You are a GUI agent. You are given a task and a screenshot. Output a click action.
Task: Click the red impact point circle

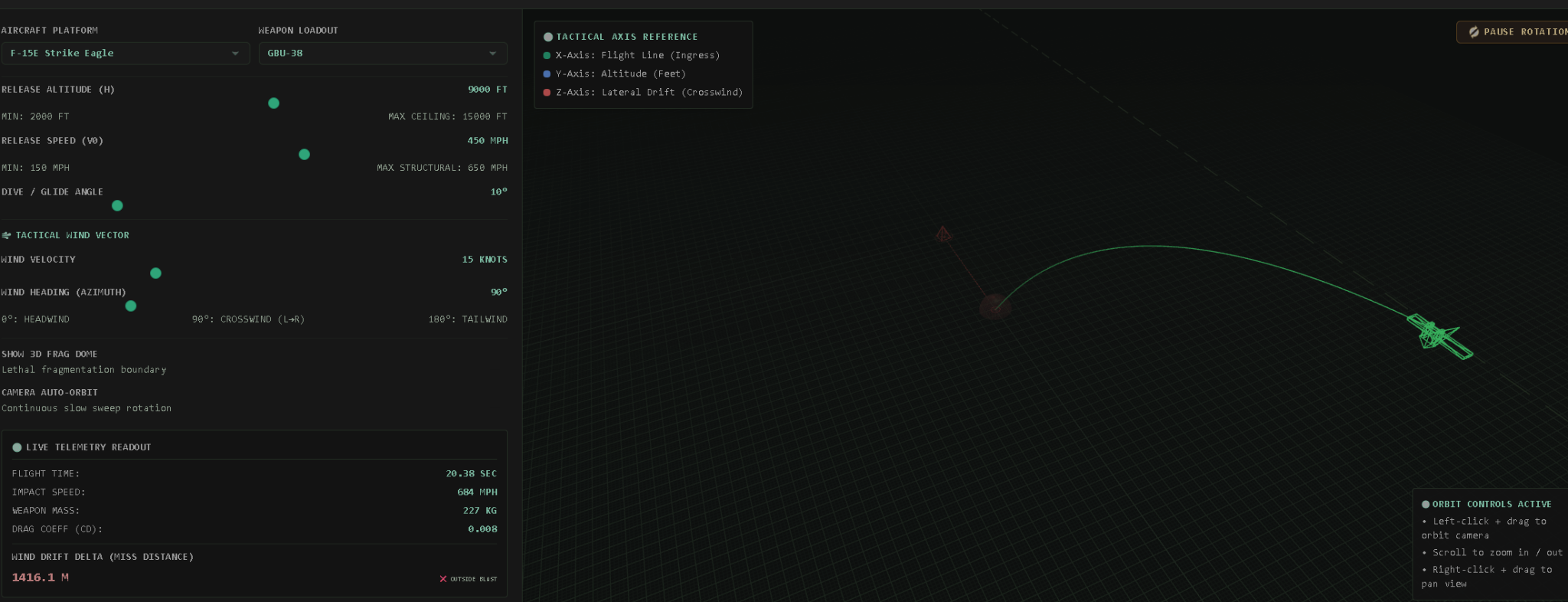(995, 307)
